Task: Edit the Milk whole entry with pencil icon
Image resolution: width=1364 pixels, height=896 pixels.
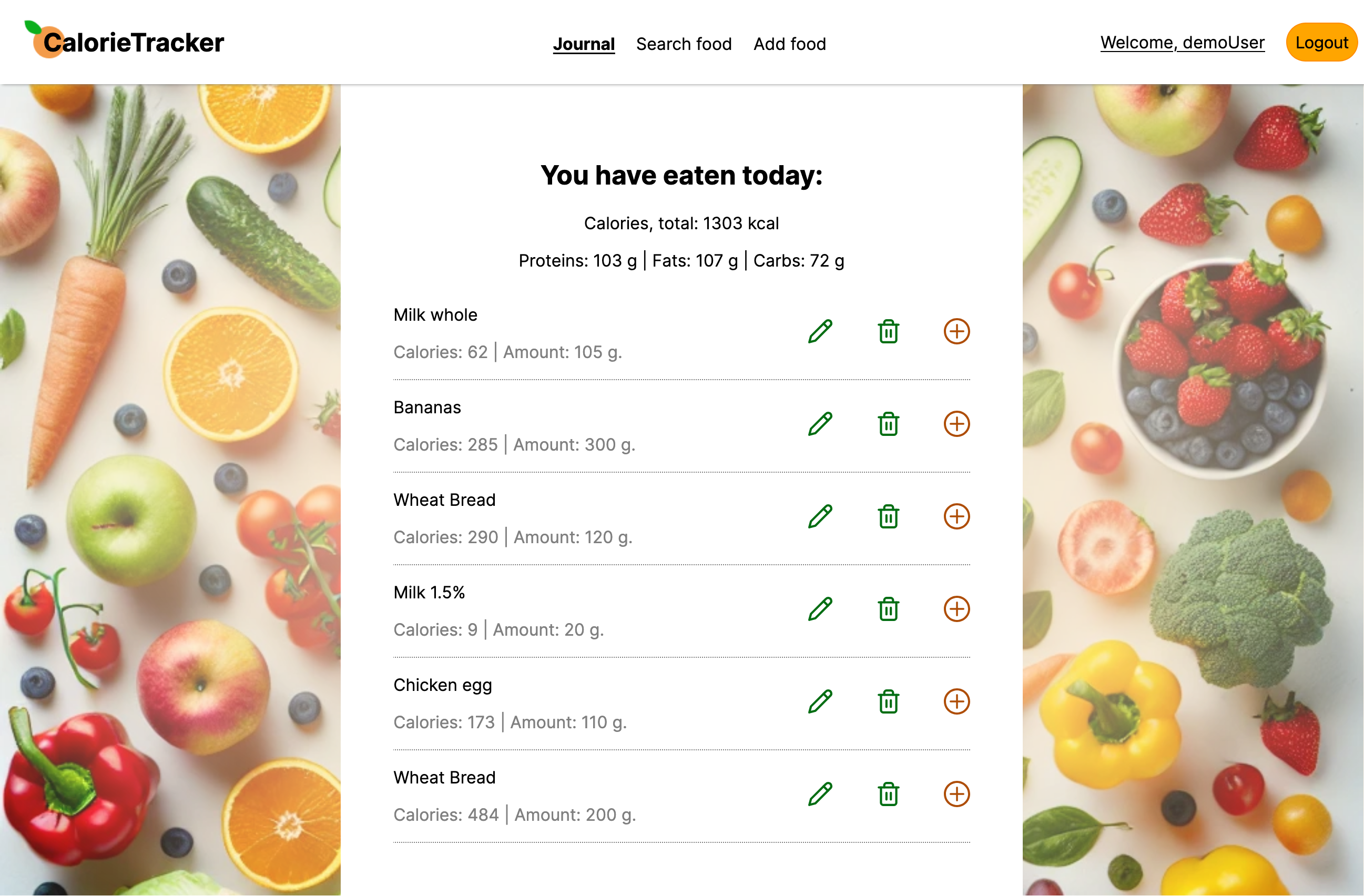Action: (x=820, y=331)
